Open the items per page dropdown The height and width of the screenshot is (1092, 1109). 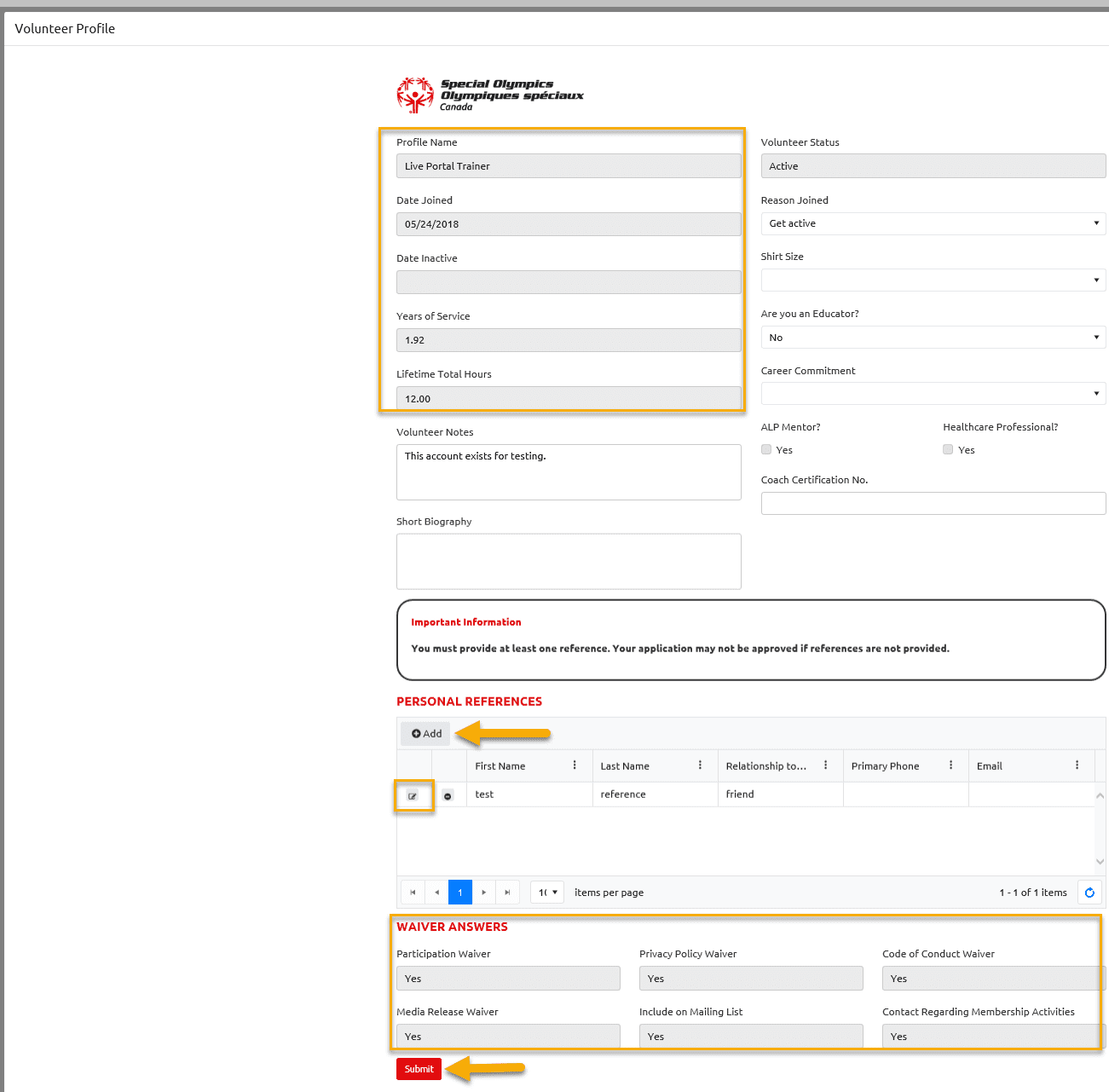547,893
